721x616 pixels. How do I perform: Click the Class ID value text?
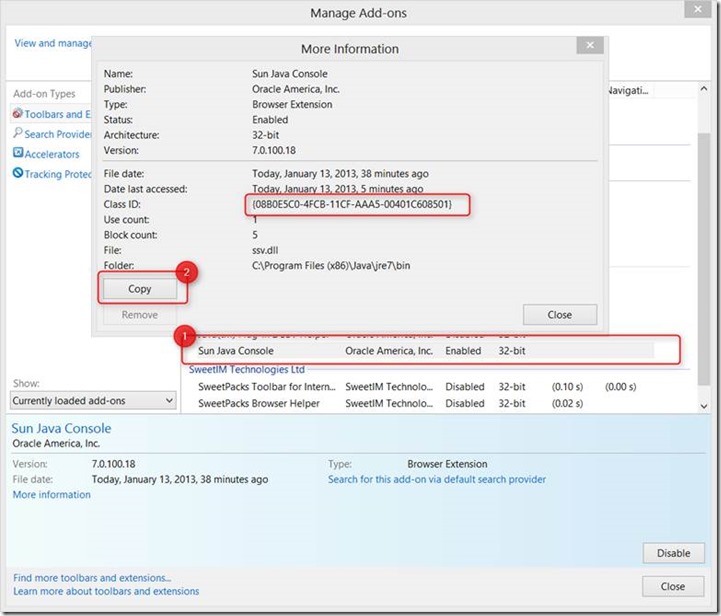(352, 204)
